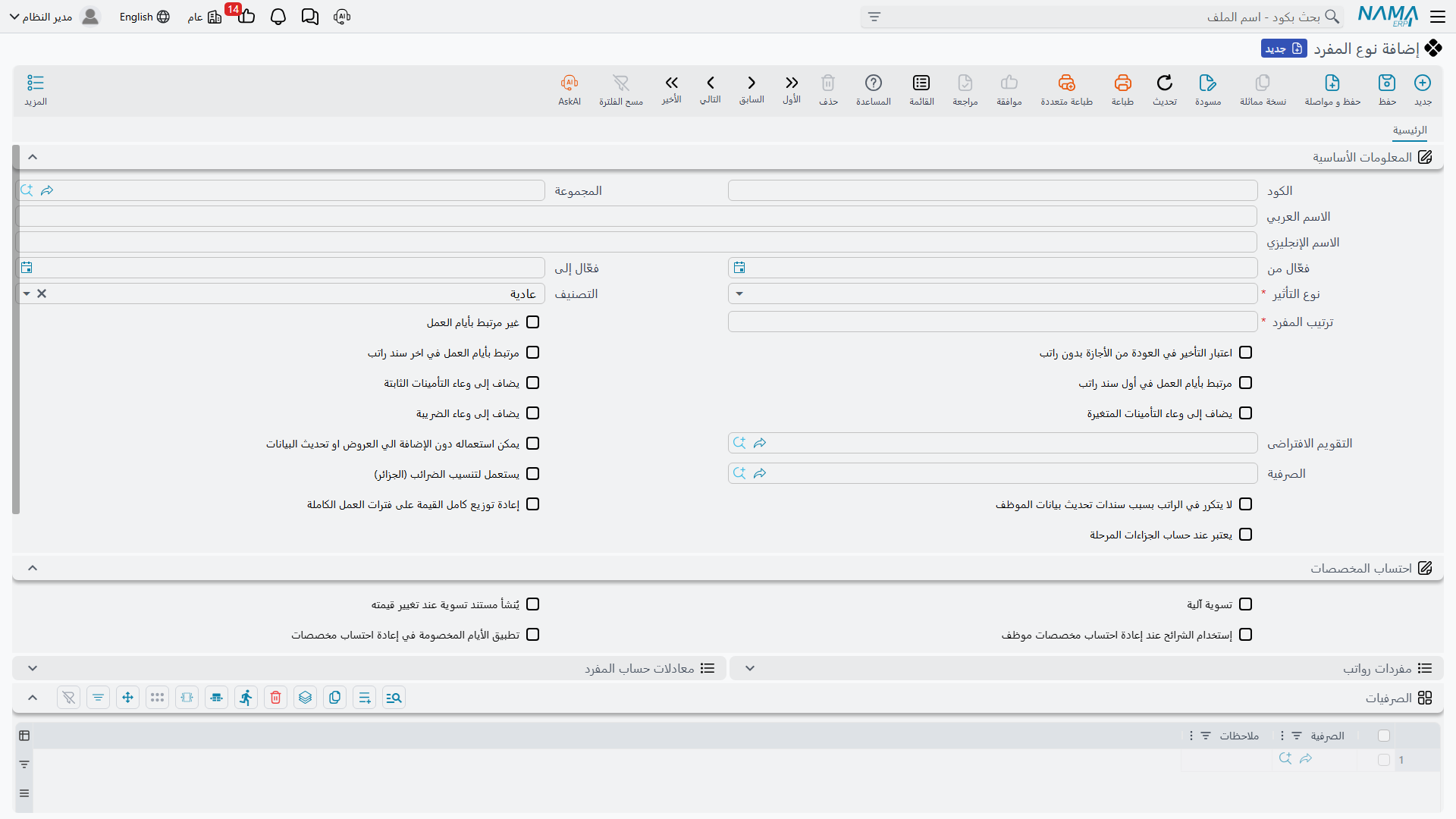This screenshot has width=1456, height=819.
Task: Click the grid search icon in الصرفيات toolbar
Action: 394,698
